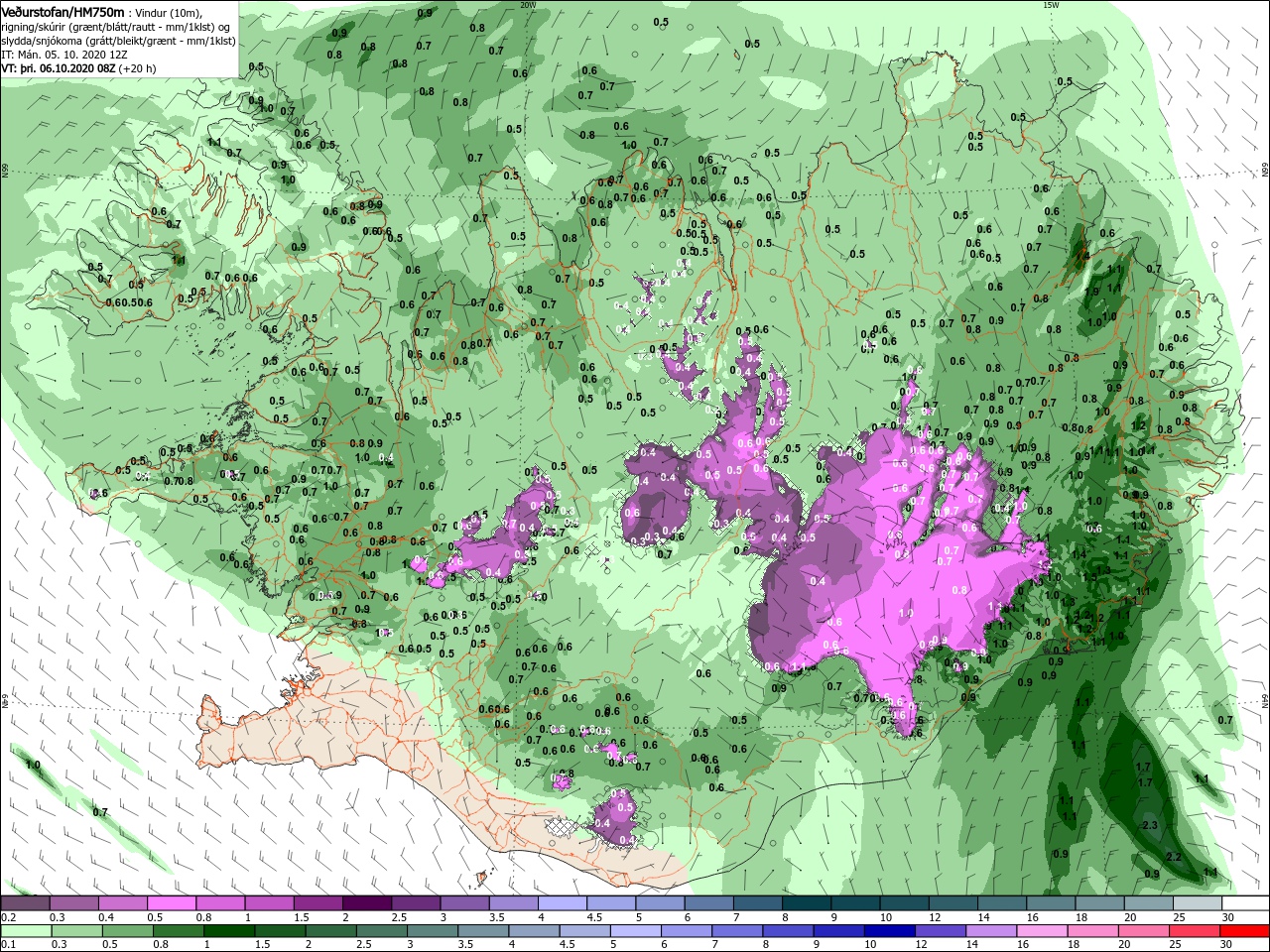
Task: Click the 20W longitude label at top
Action: pos(528,5)
